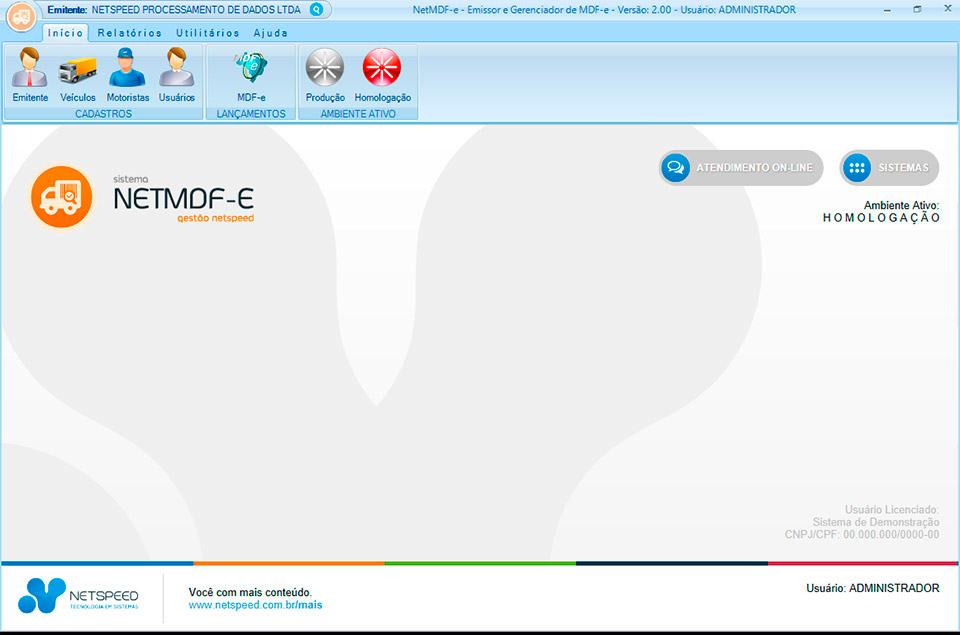Click the 'Usuário: ADMINISTRADOR' footer text
This screenshot has height=635, width=960.
point(872,588)
